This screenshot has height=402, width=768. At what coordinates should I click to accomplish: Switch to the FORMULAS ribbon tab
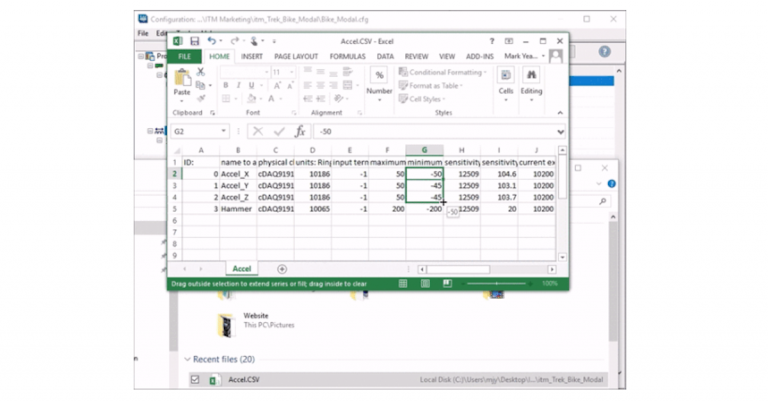[347, 56]
